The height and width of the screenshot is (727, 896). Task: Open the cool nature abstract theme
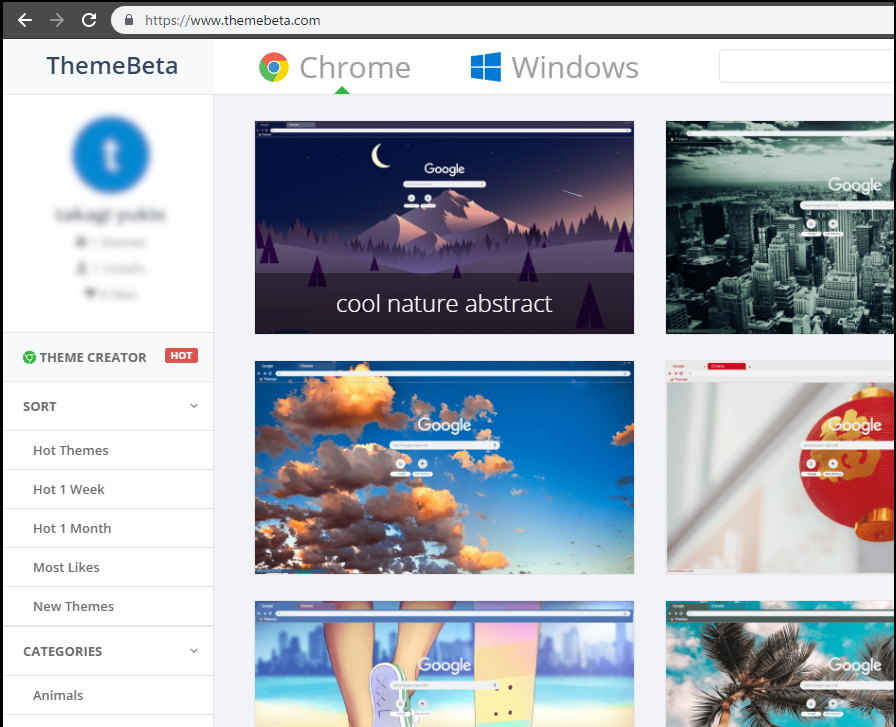[444, 227]
